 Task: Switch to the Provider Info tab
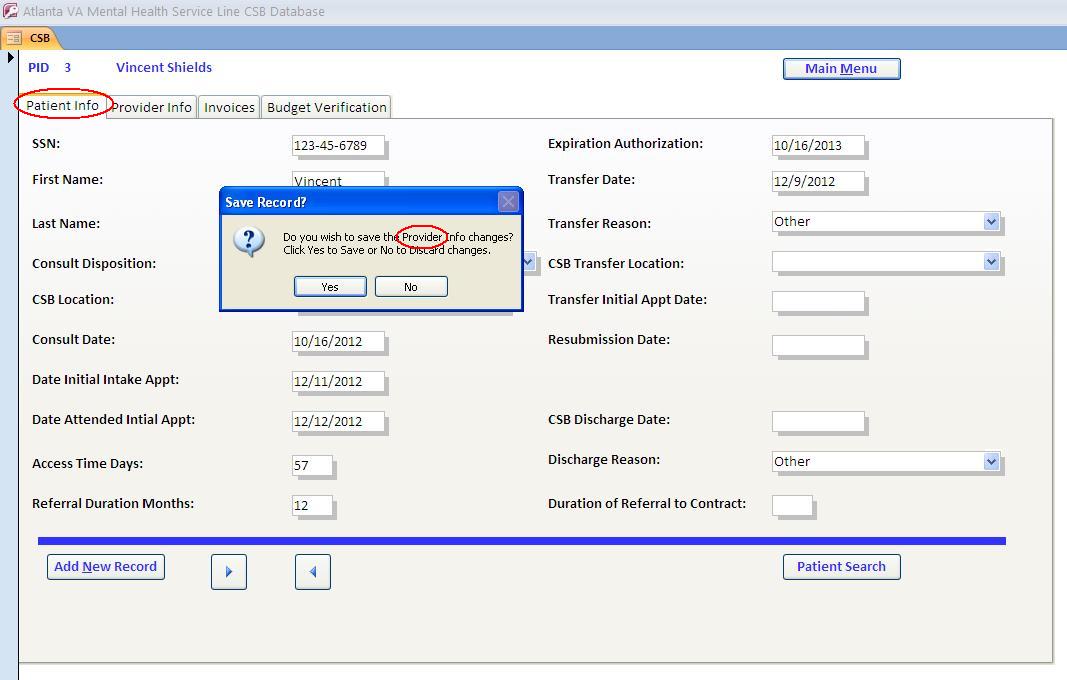coord(150,107)
